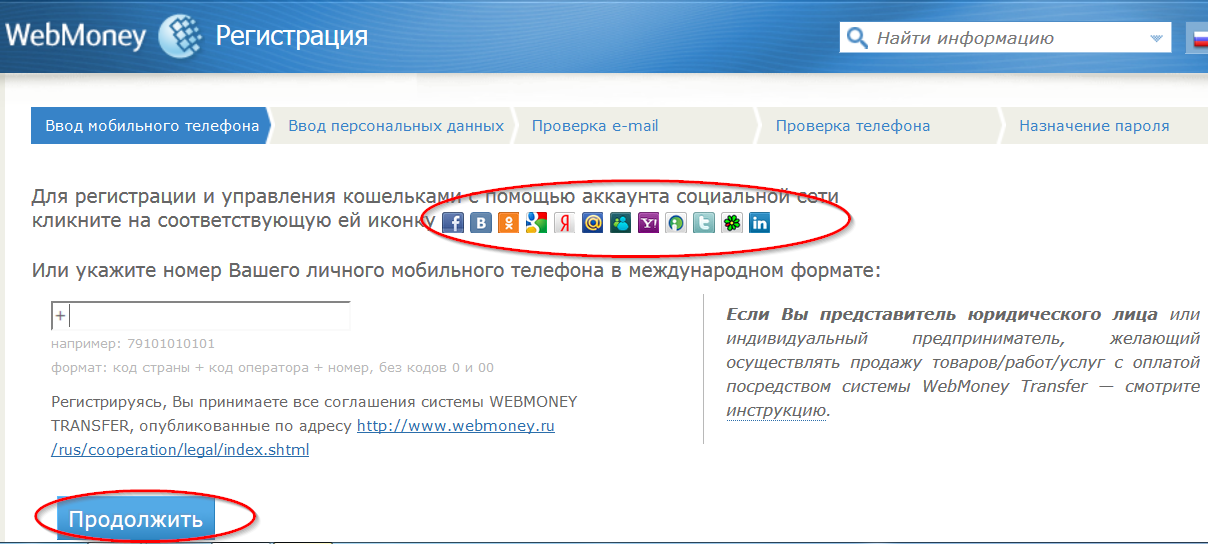Viewport: 1208px width, 544px height.
Task: Select the red Yandex icon
Action: point(565,223)
